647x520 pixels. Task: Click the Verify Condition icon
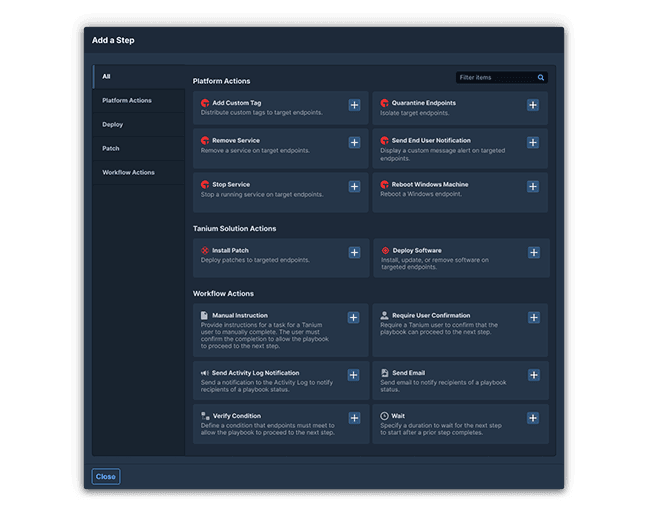point(205,416)
